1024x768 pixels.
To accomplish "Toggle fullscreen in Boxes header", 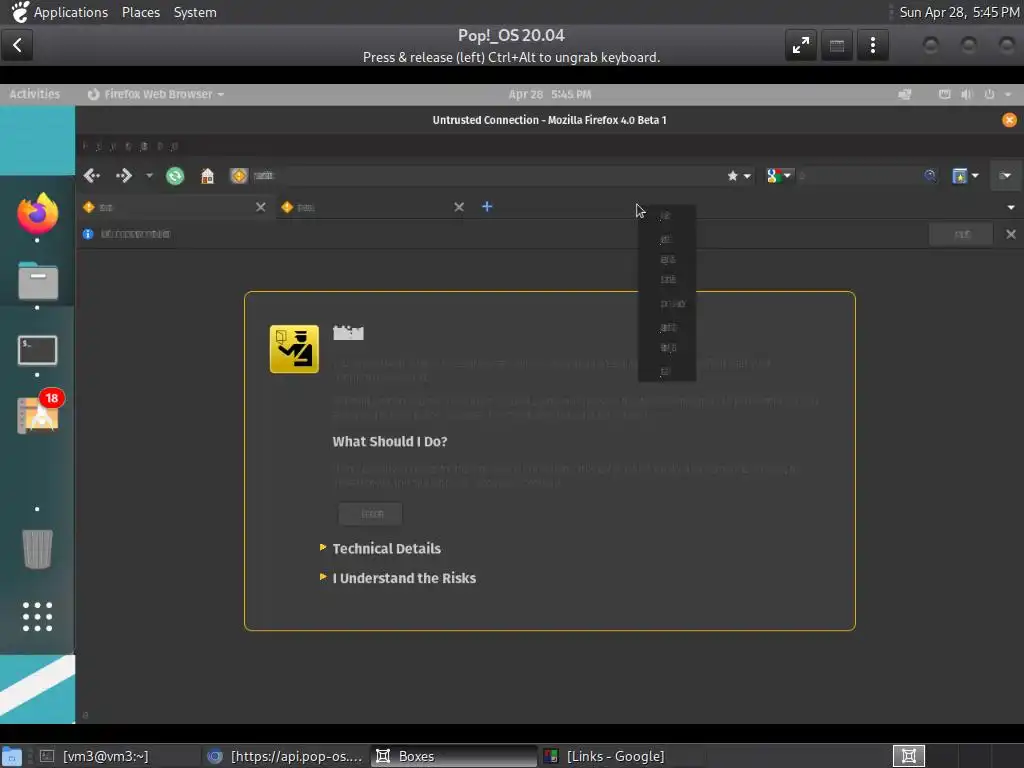I will pyautogui.click(x=801, y=45).
